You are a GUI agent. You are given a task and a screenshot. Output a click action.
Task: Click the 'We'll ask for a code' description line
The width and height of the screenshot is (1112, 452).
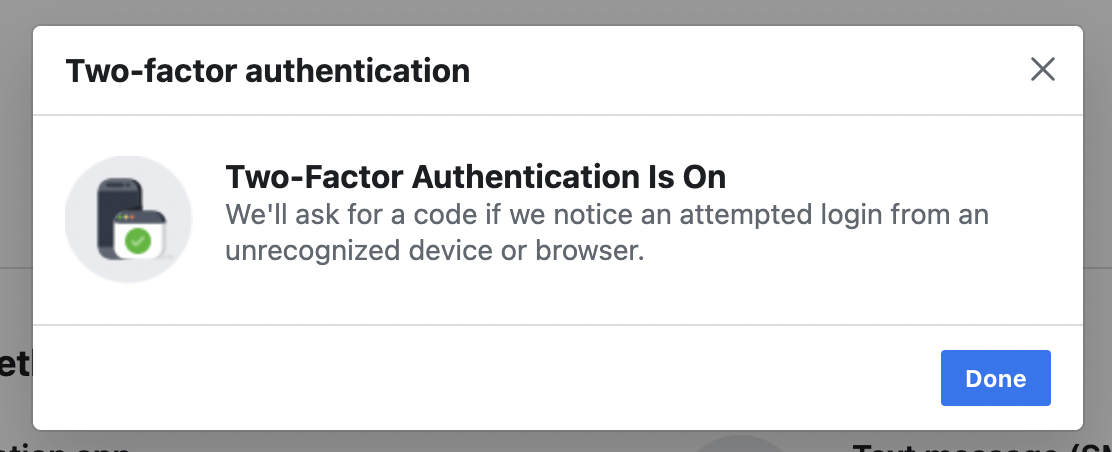pos(606,214)
